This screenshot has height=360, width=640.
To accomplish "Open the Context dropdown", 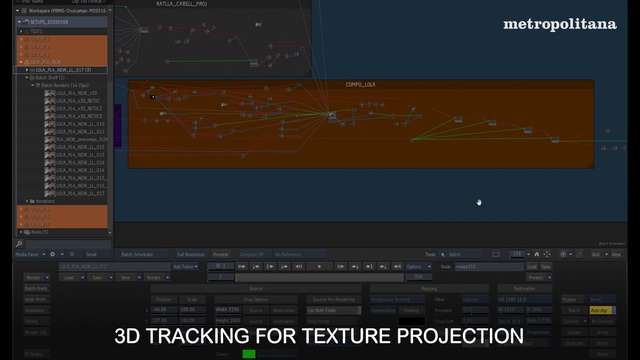I will click(x=574, y=321).
